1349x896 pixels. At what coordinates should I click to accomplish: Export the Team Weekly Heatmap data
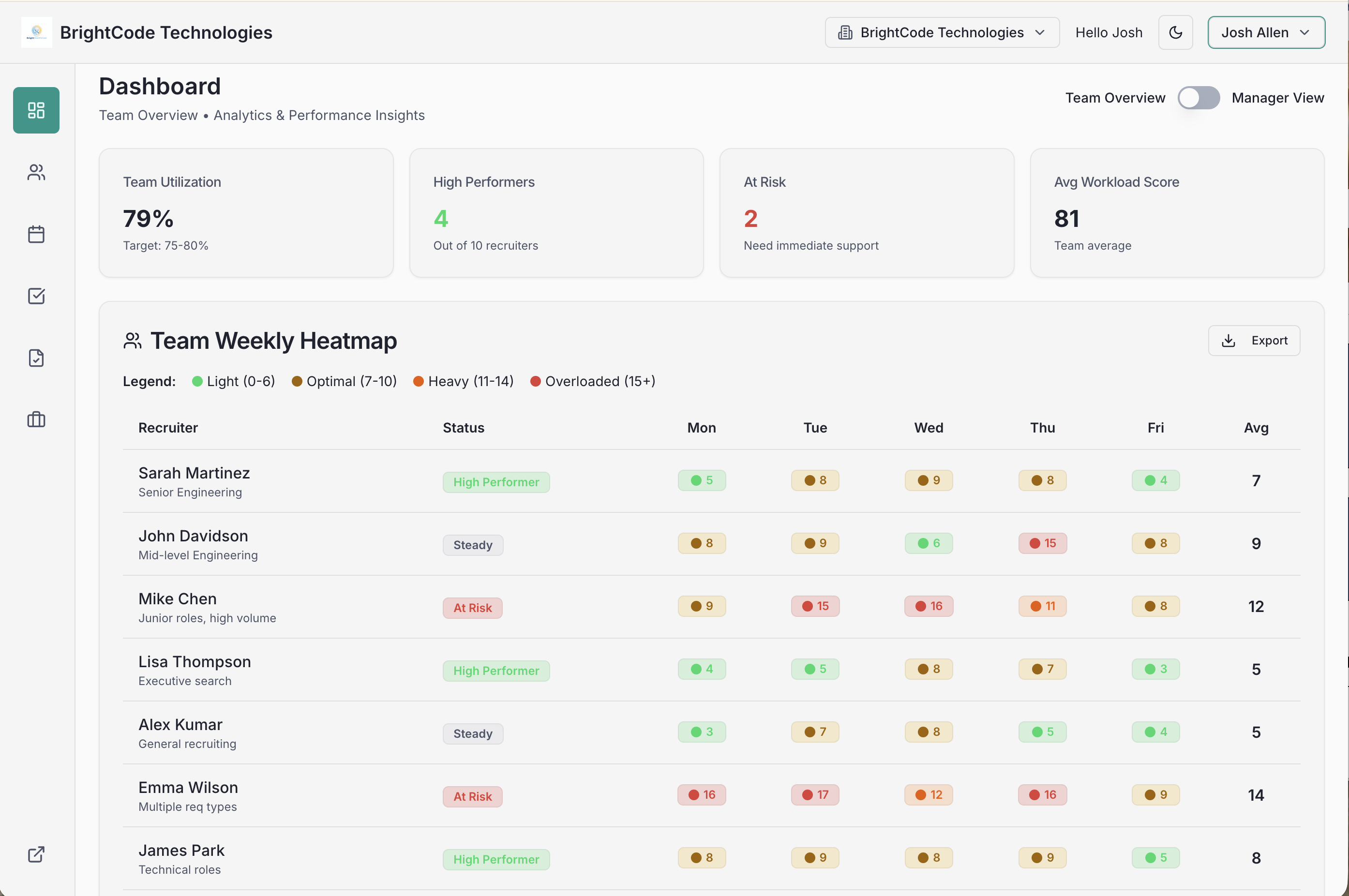(1254, 340)
